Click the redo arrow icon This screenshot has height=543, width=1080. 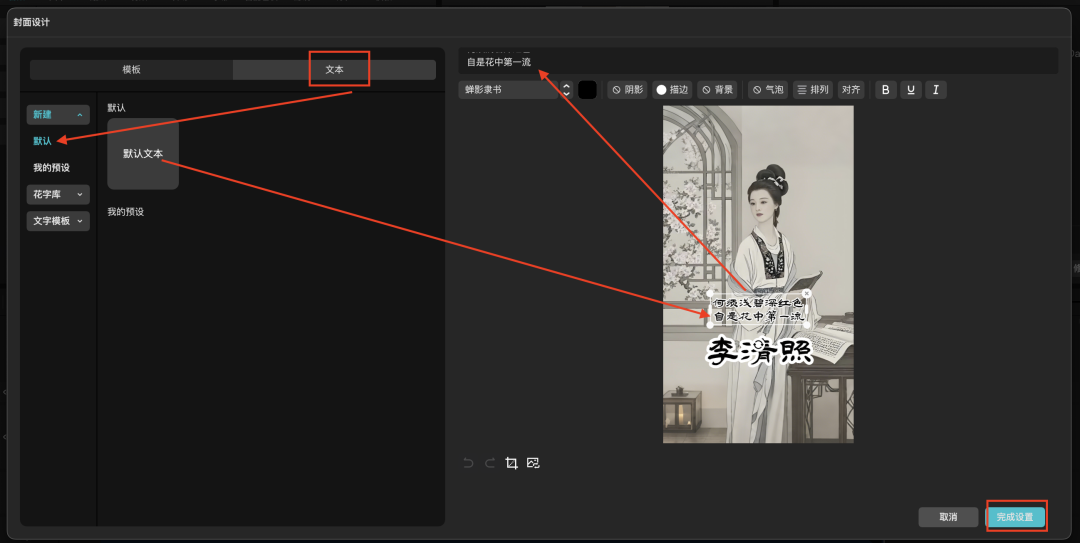point(490,463)
